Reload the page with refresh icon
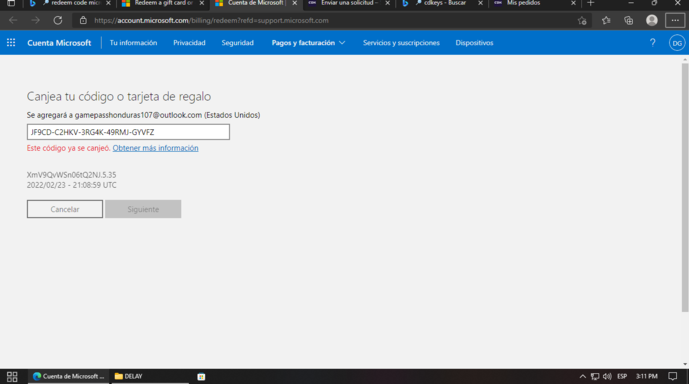 [58, 20]
